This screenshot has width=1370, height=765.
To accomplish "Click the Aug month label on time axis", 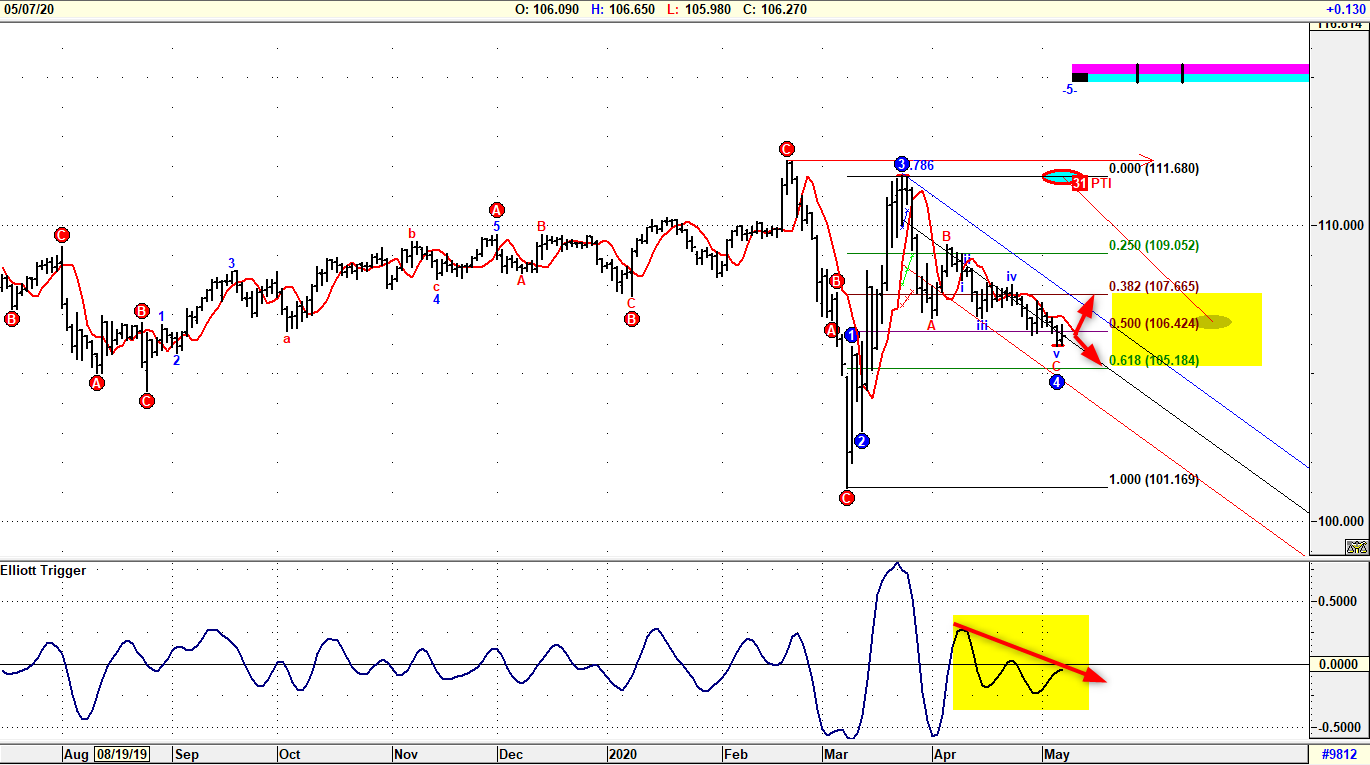I will 76,754.
